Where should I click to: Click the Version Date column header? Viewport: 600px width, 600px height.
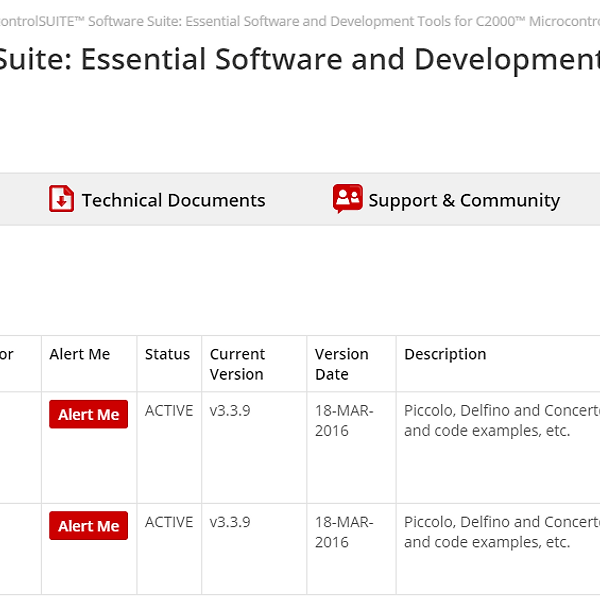point(341,364)
